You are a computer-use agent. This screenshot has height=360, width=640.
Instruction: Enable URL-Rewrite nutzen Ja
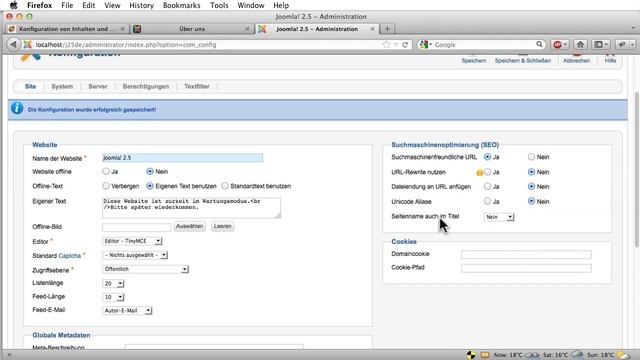(x=487, y=172)
